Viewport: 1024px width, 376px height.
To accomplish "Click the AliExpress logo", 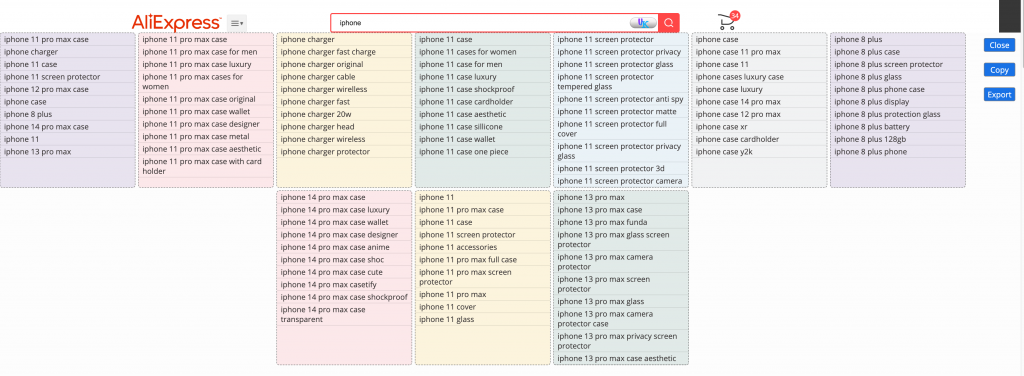I will point(176,24).
